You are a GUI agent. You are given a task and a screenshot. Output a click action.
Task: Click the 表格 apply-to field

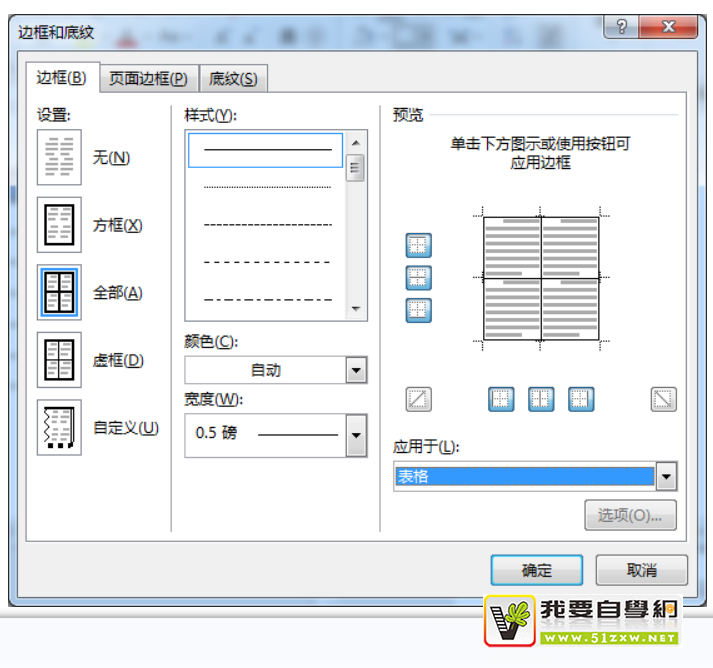coord(525,477)
